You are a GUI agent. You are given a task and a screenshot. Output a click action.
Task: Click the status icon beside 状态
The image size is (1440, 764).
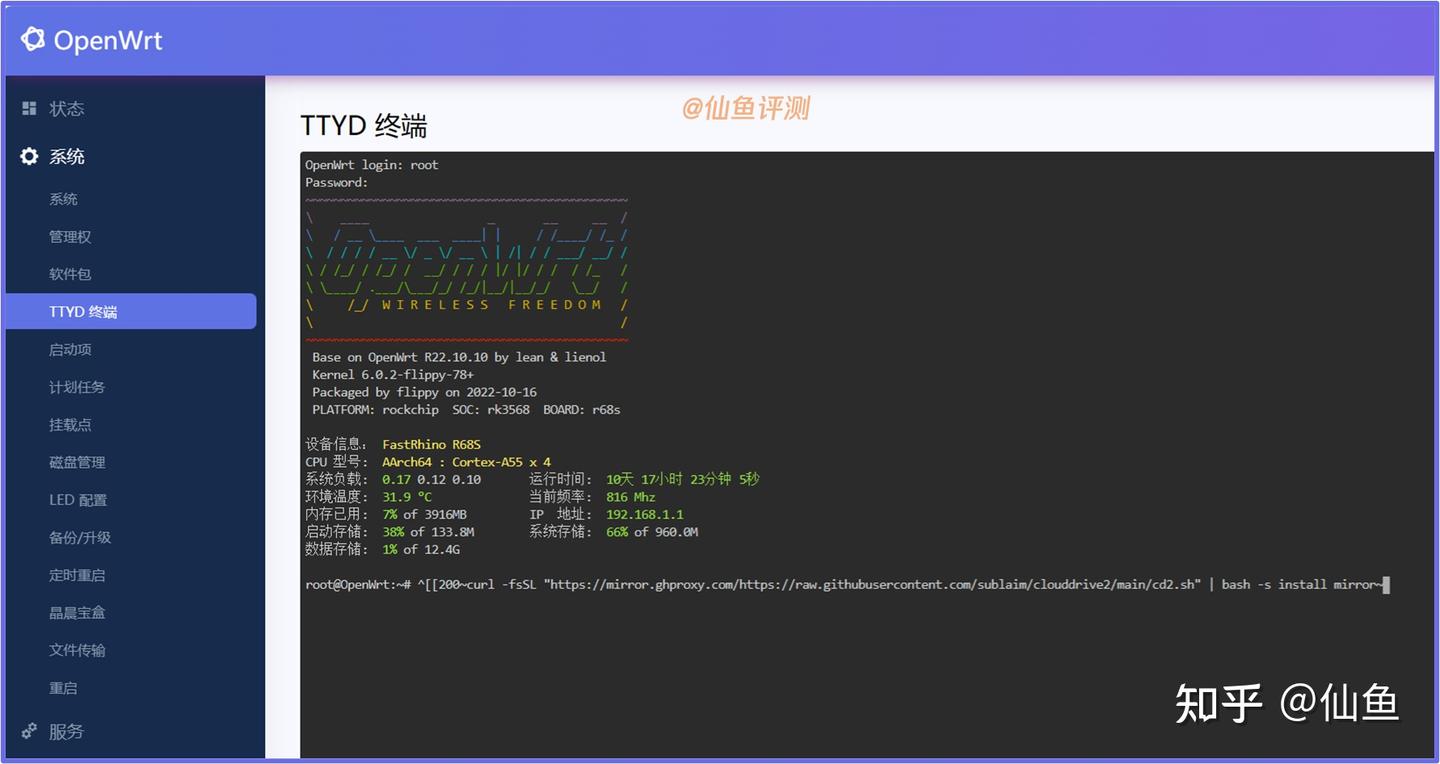29,108
